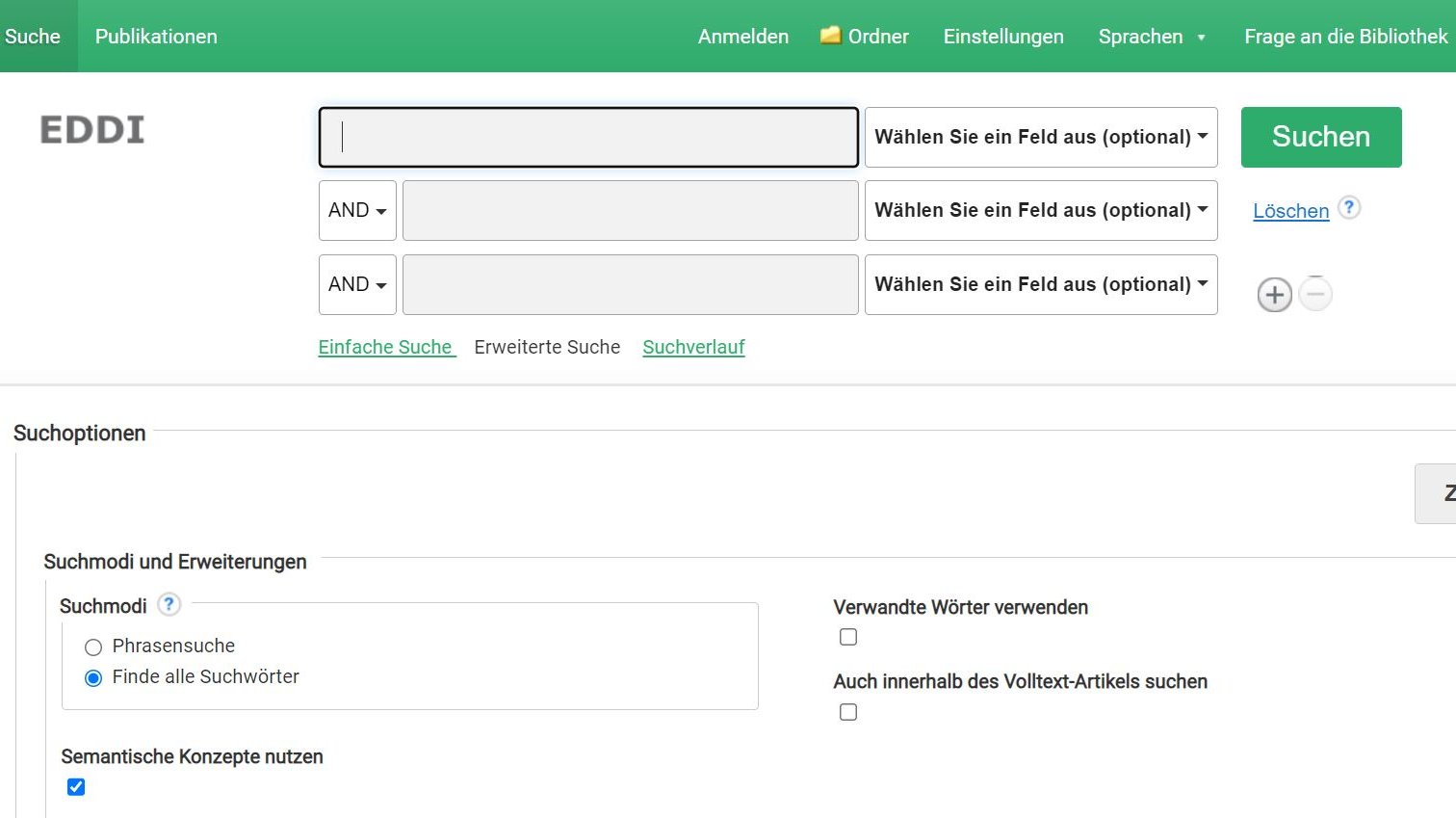Open AND operator dropdown in third row
Viewport: 1456px width, 818px height.
point(357,284)
